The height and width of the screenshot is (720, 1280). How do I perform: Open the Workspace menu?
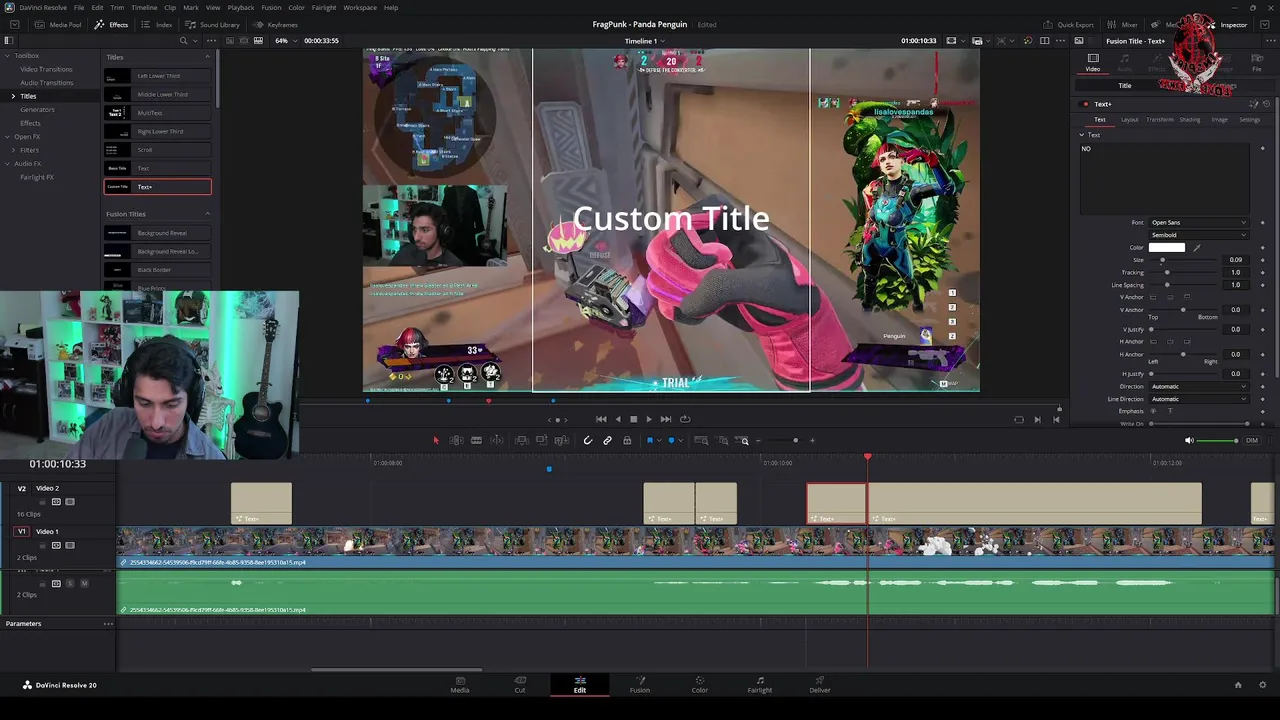point(360,7)
